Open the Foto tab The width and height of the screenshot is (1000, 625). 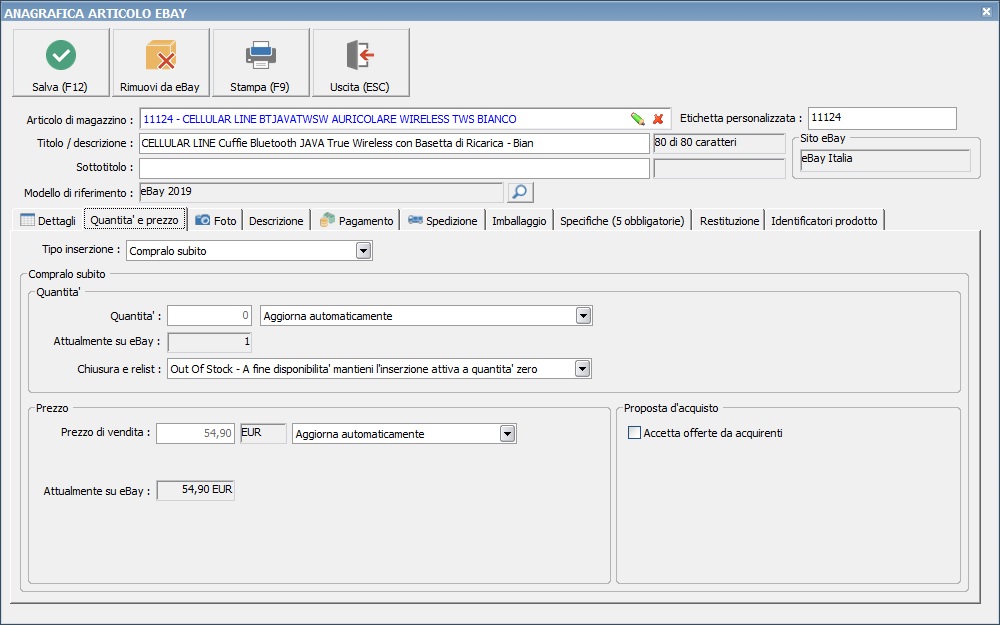coord(216,221)
